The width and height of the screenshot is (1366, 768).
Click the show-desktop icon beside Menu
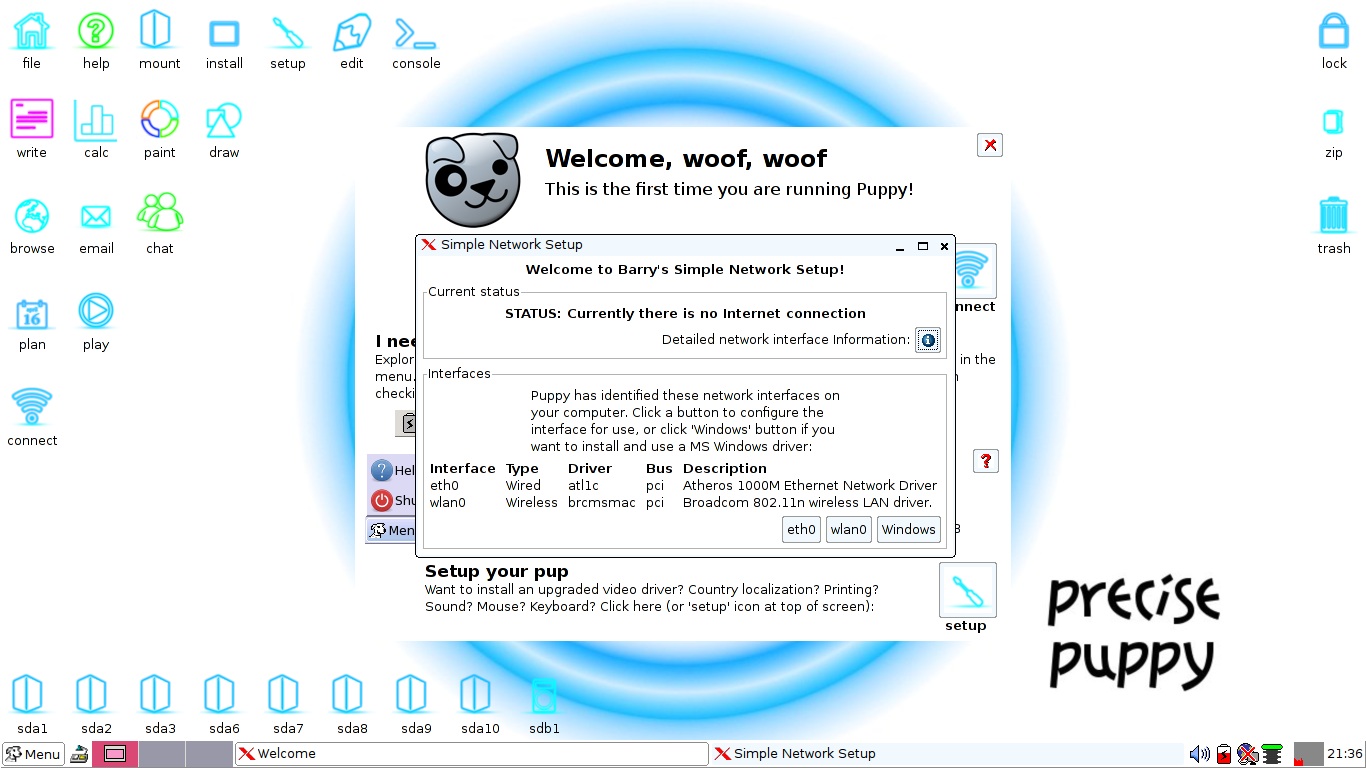tap(79, 755)
